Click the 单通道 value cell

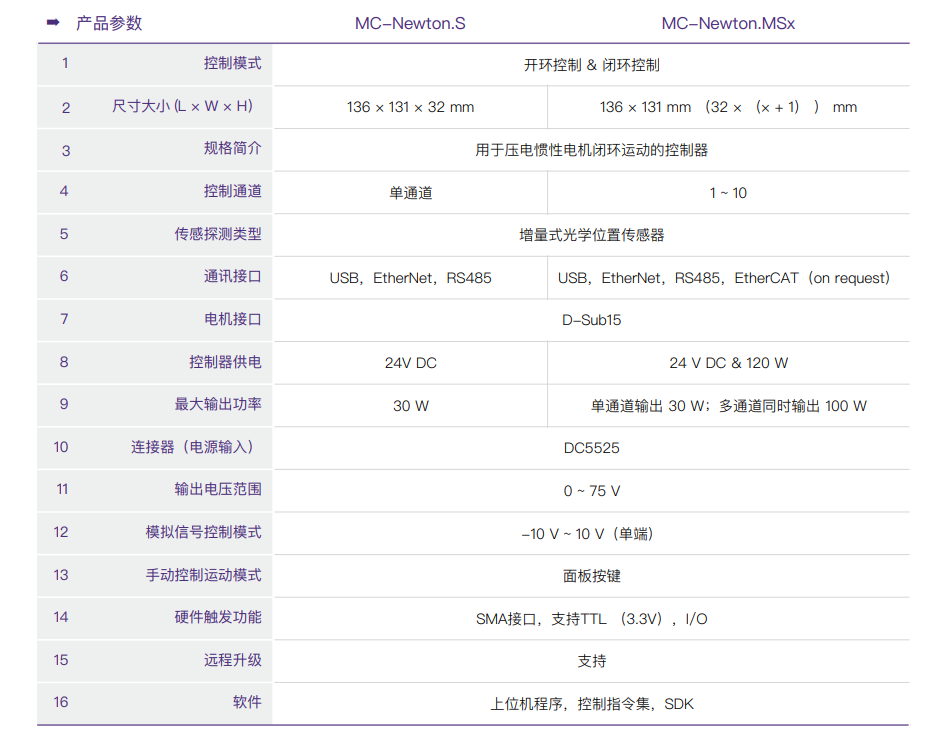click(410, 193)
